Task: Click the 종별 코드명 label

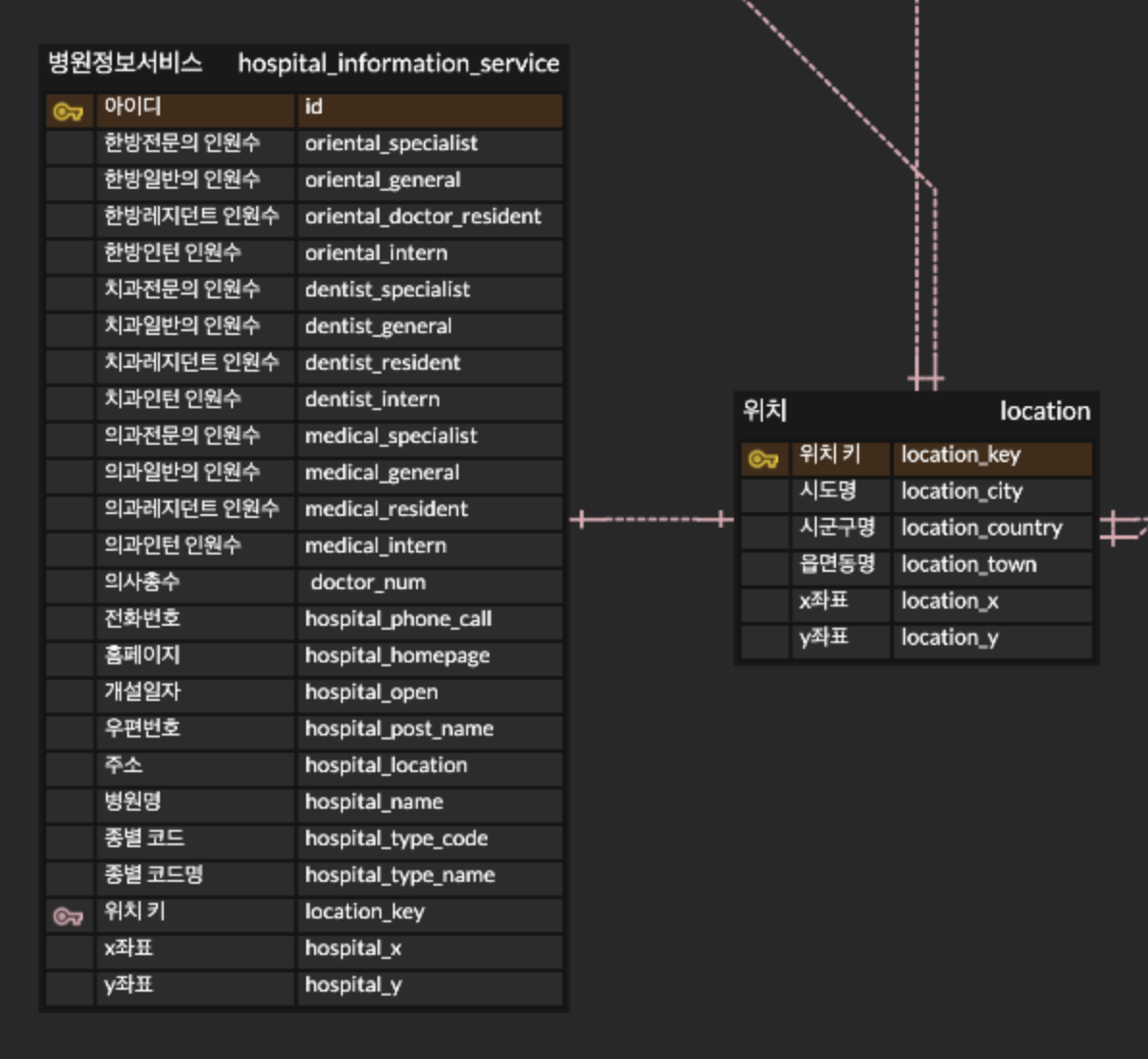Action: (x=154, y=874)
